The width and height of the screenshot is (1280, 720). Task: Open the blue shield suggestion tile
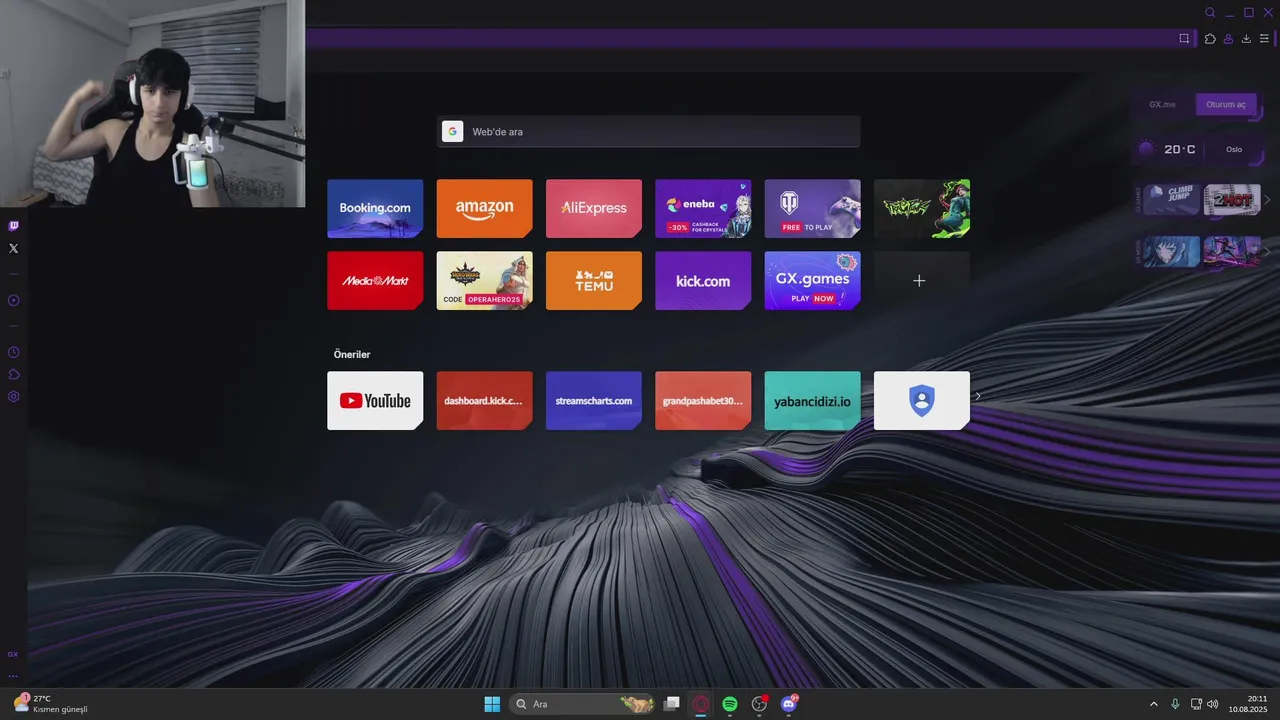coord(922,400)
